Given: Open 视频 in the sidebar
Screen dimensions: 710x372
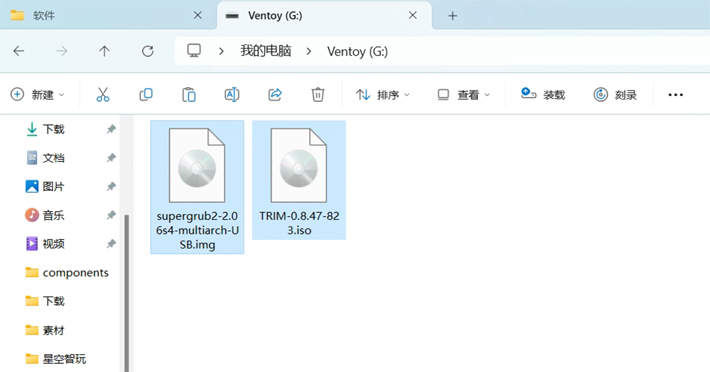Looking at the screenshot, I should point(45,244).
